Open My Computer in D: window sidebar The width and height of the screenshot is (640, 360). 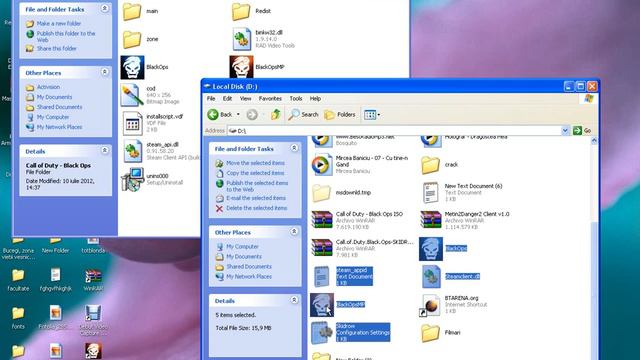[242, 247]
